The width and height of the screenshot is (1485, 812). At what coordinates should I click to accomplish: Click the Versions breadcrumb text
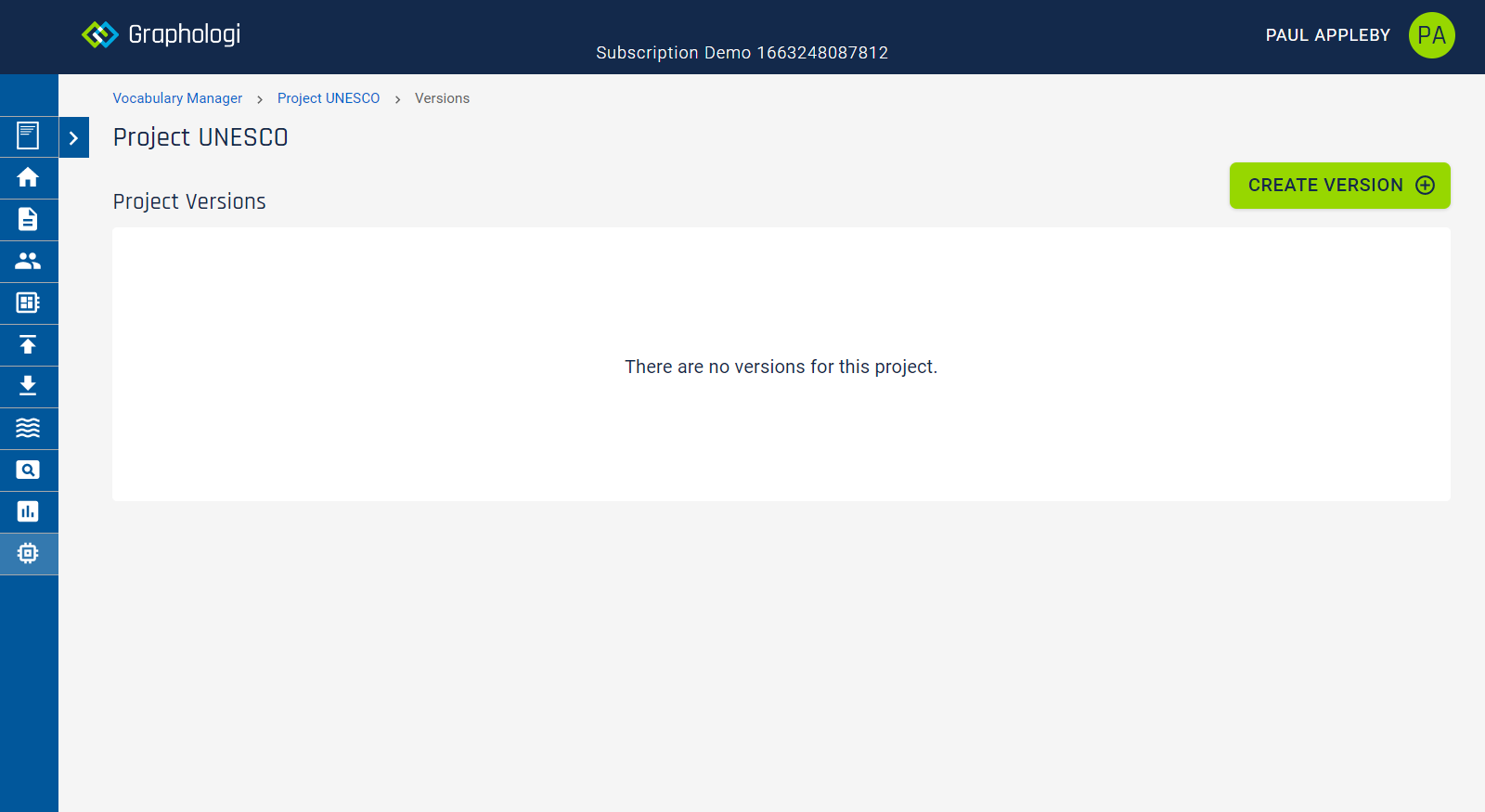point(442,98)
